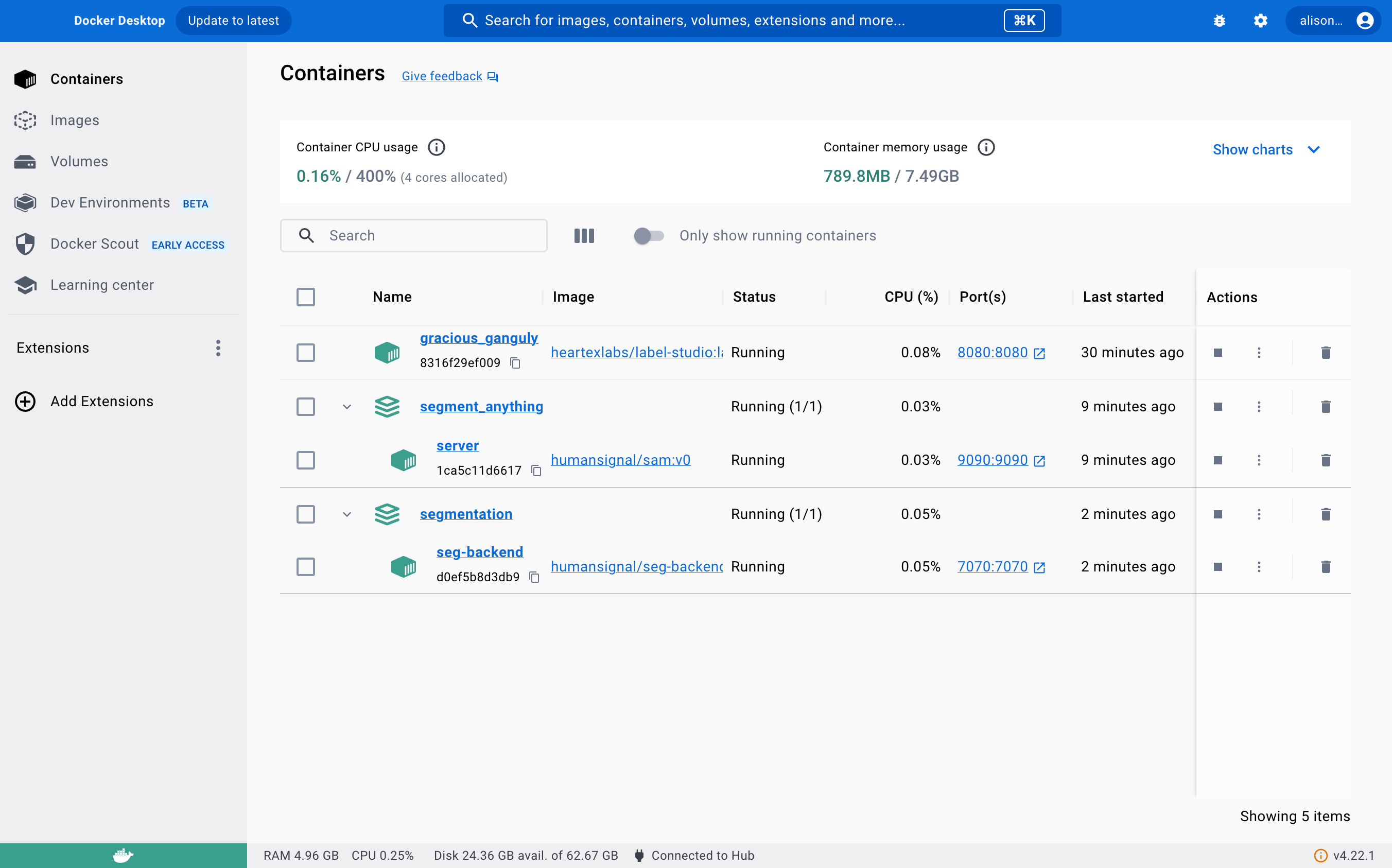Screen dimensions: 1392x868
Task: Check the select-all containers checkbox
Action: coord(305,297)
